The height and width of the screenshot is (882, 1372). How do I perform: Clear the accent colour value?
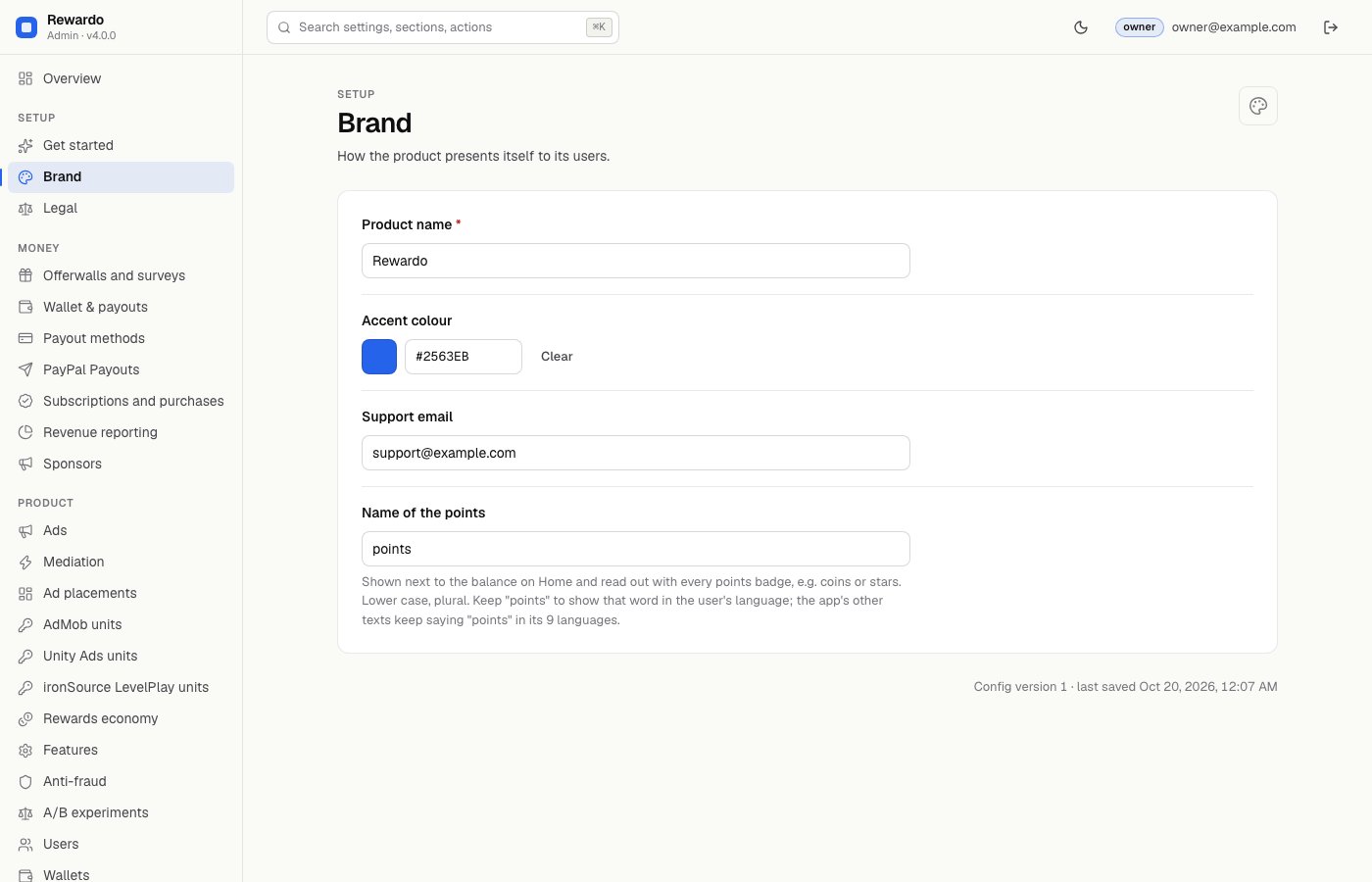point(557,357)
